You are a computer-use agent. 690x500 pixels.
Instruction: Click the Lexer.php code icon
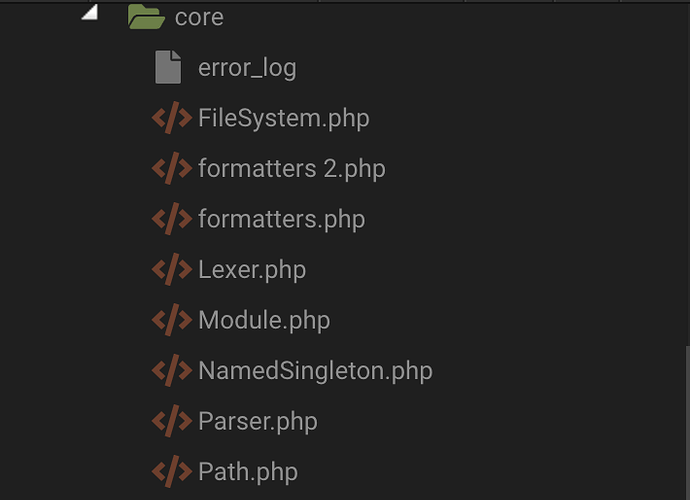pyautogui.click(x=171, y=270)
